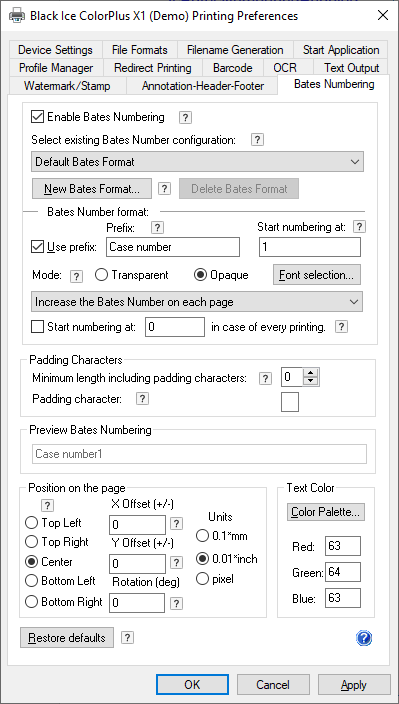Select Bottom Right position option

click(31, 602)
